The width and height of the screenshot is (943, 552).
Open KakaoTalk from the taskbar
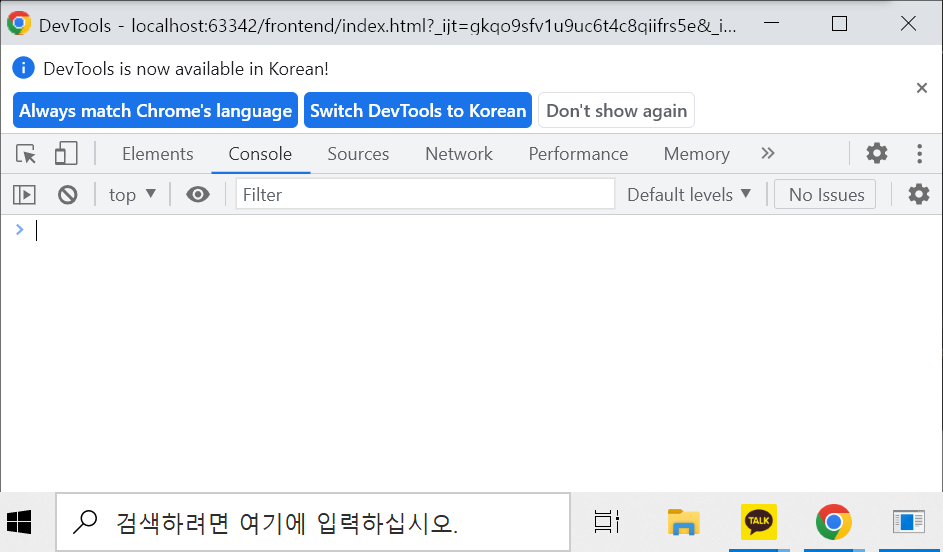coord(758,522)
